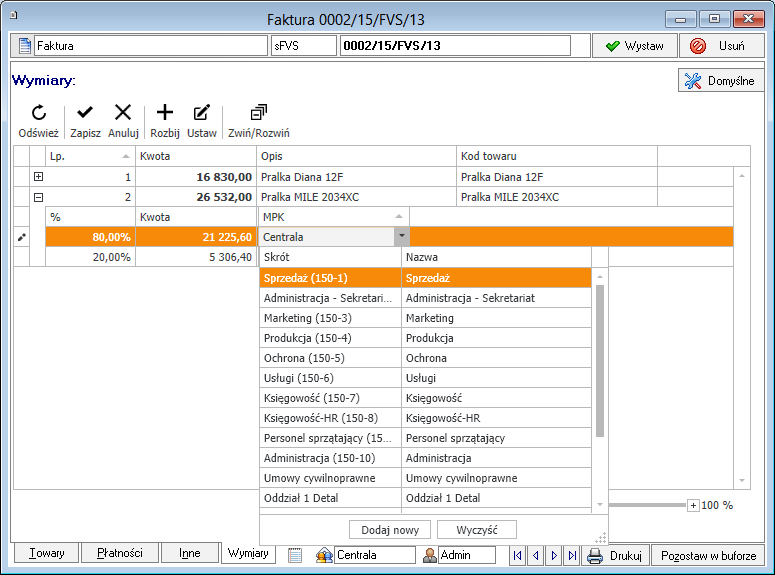Go to first record navigation arrow
This screenshot has height=575, width=775.
(517, 555)
